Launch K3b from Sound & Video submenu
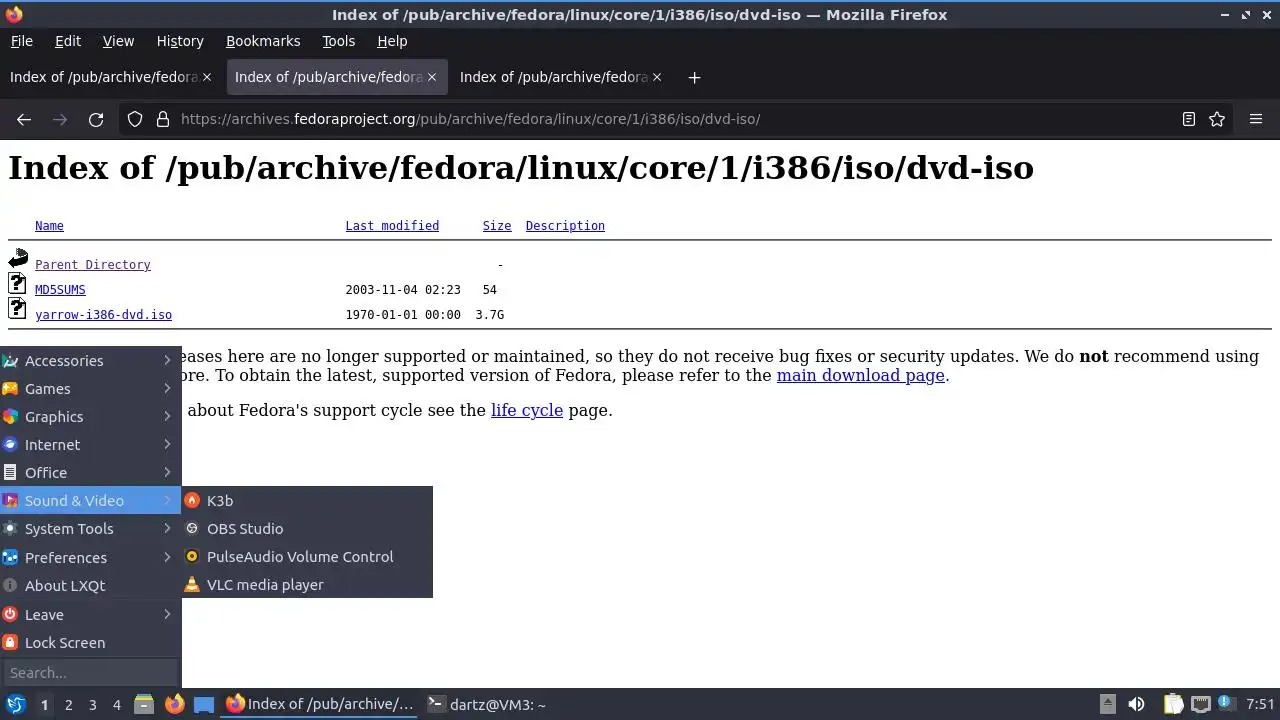The height and width of the screenshot is (720, 1280). pos(307,501)
